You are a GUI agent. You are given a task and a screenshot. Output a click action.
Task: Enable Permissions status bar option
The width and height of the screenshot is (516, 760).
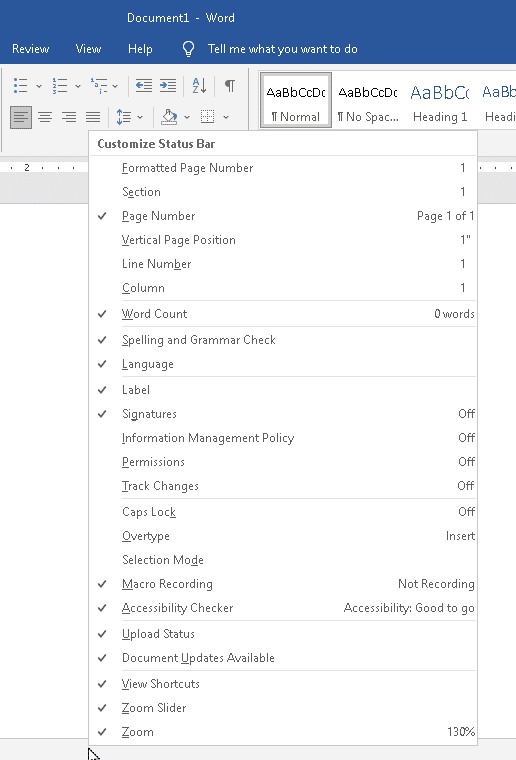click(x=283, y=462)
